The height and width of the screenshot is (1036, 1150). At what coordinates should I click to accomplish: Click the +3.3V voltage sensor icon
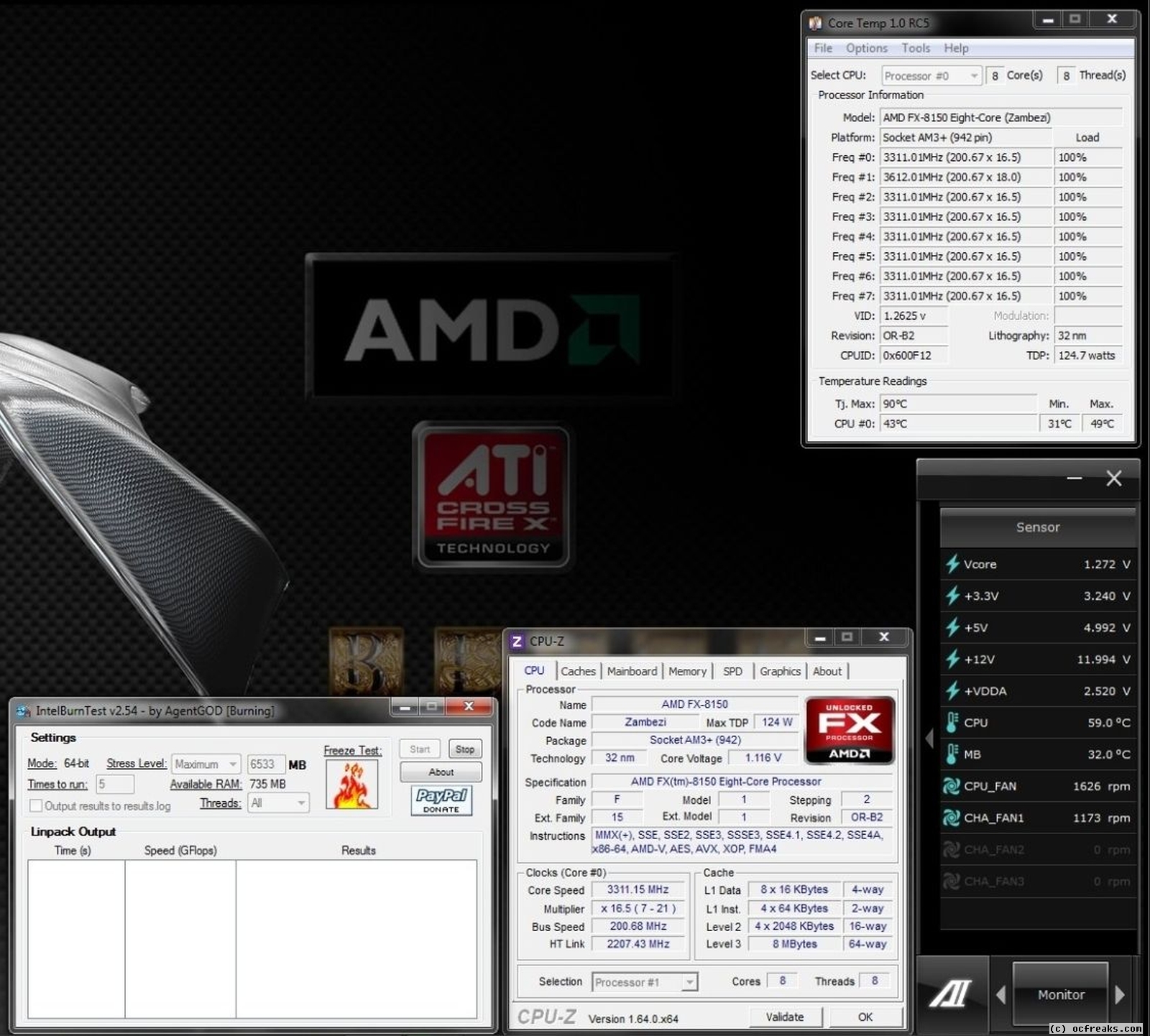pyautogui.click(x=952, y=596)
